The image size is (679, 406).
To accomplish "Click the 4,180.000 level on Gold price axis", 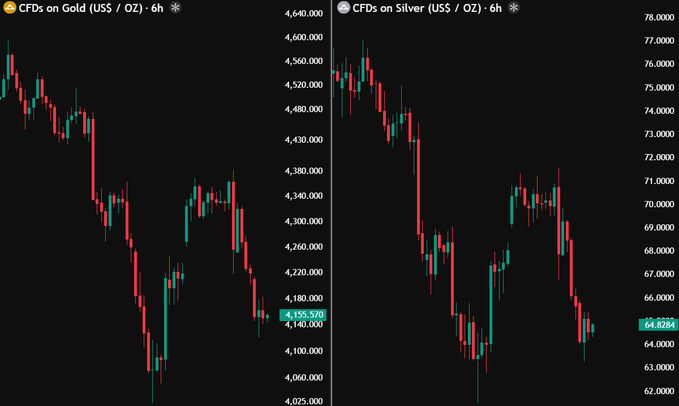I will click(x=304, y=298).
